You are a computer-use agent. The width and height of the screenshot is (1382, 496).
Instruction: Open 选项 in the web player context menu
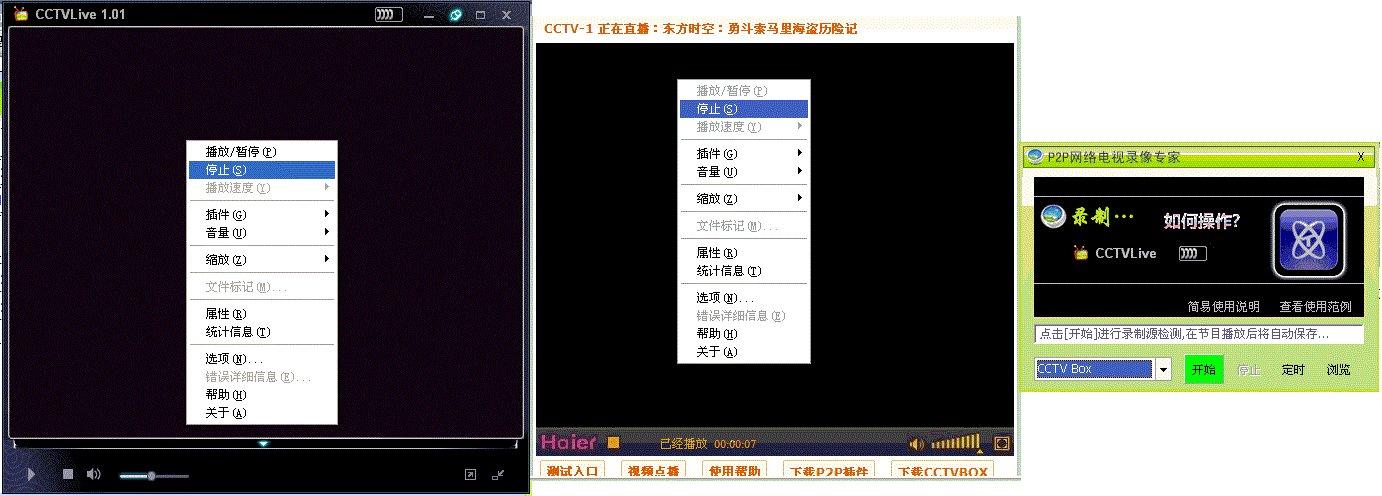[744, 298]
